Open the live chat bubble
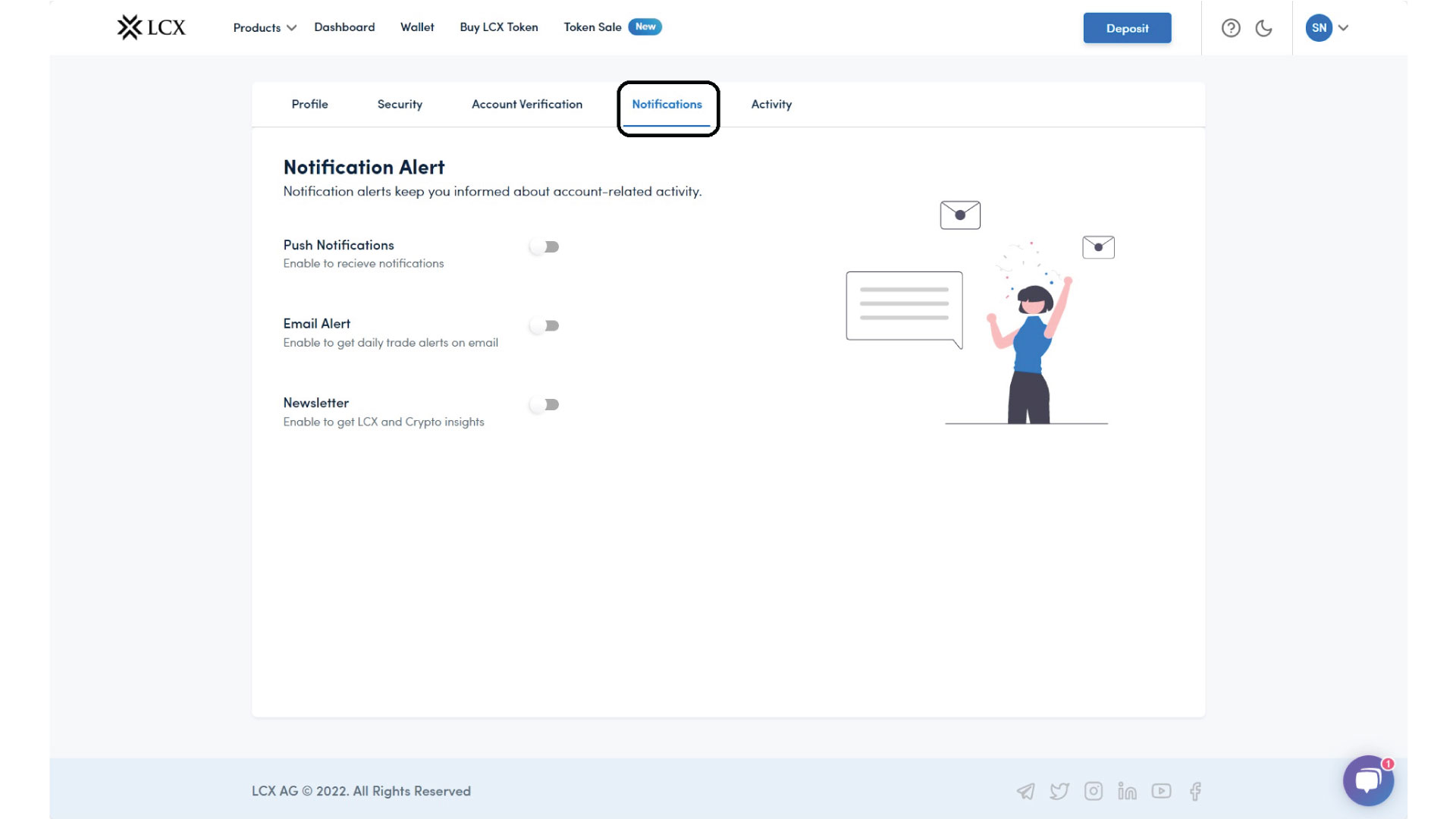The image size is (1456, 819). tap(1367, 780)
